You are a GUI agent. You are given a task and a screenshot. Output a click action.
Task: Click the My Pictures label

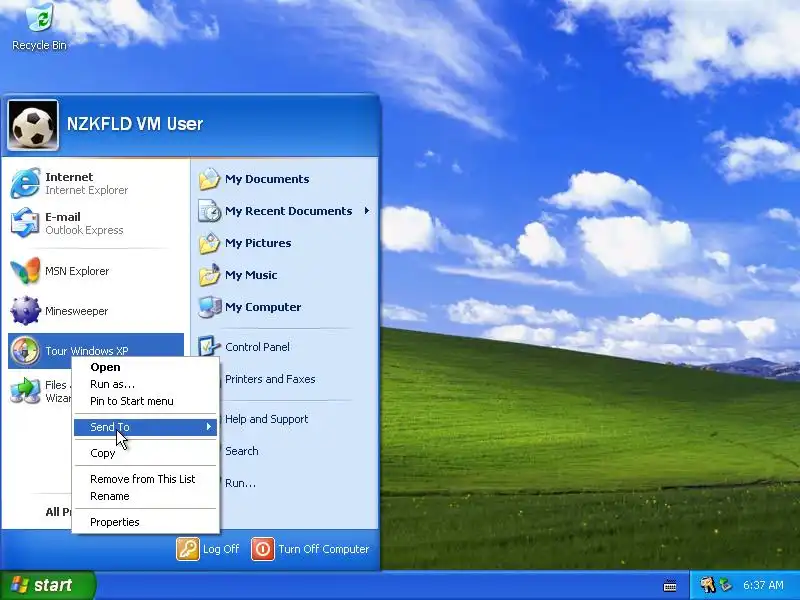coord(258,243)
